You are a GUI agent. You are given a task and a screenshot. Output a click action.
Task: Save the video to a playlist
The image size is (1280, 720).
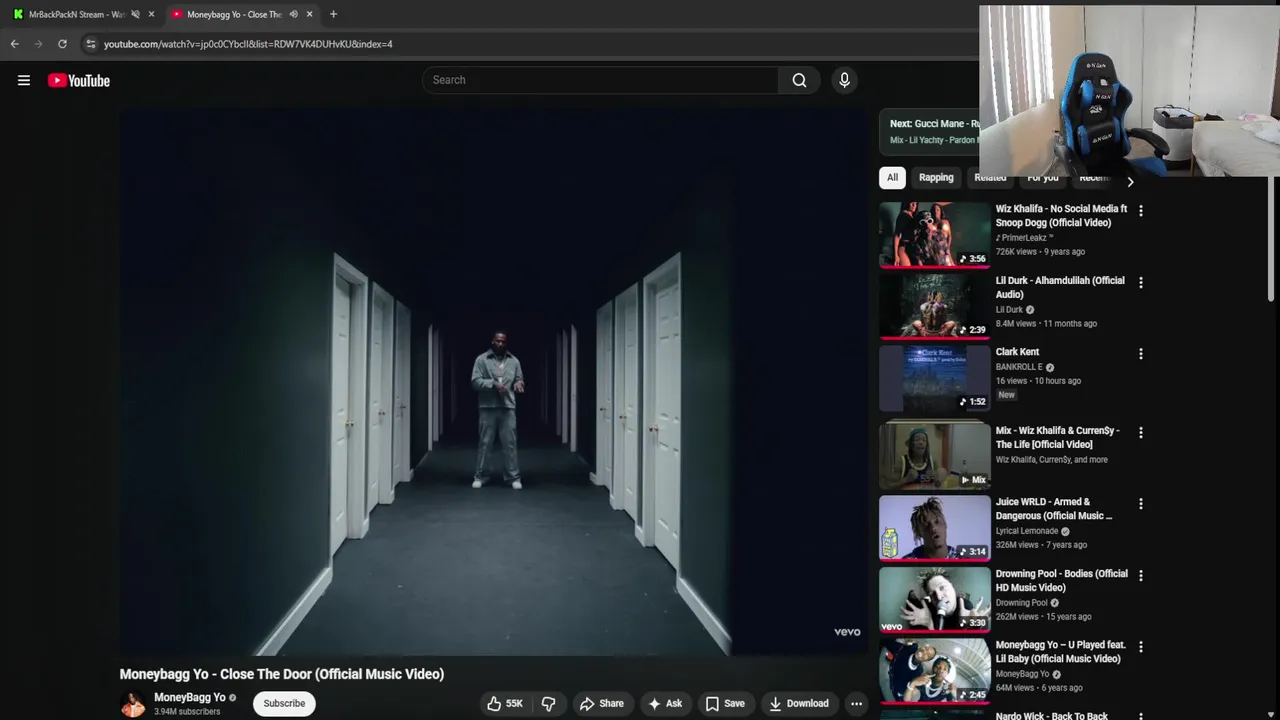725,704
